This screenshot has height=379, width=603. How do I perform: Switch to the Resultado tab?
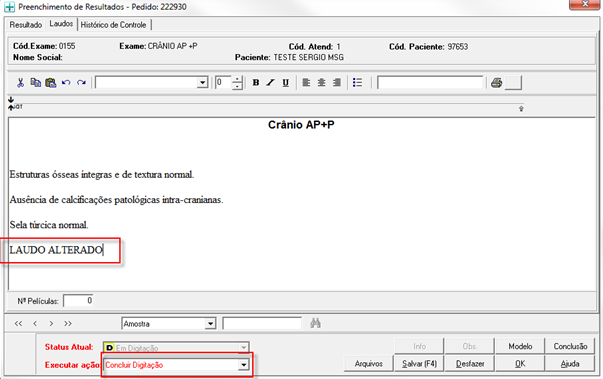point(25,25)
